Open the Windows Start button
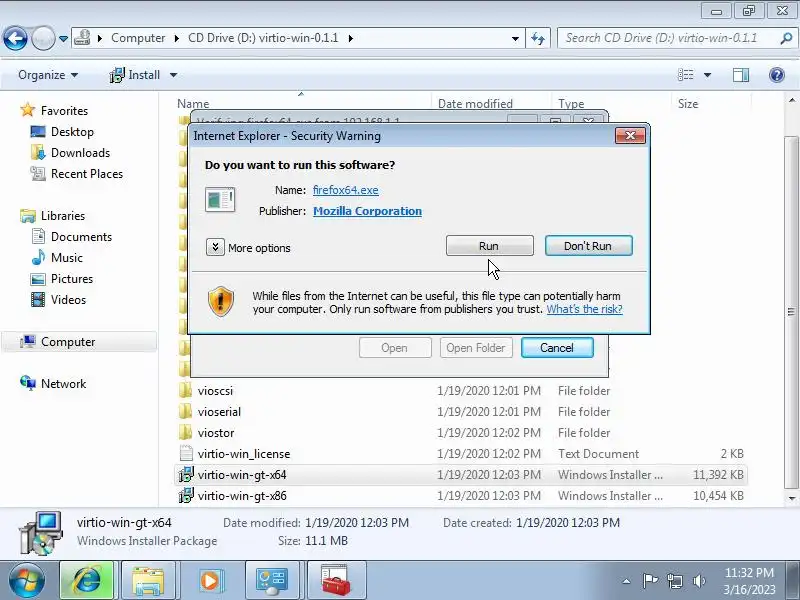 coord(27,580)
